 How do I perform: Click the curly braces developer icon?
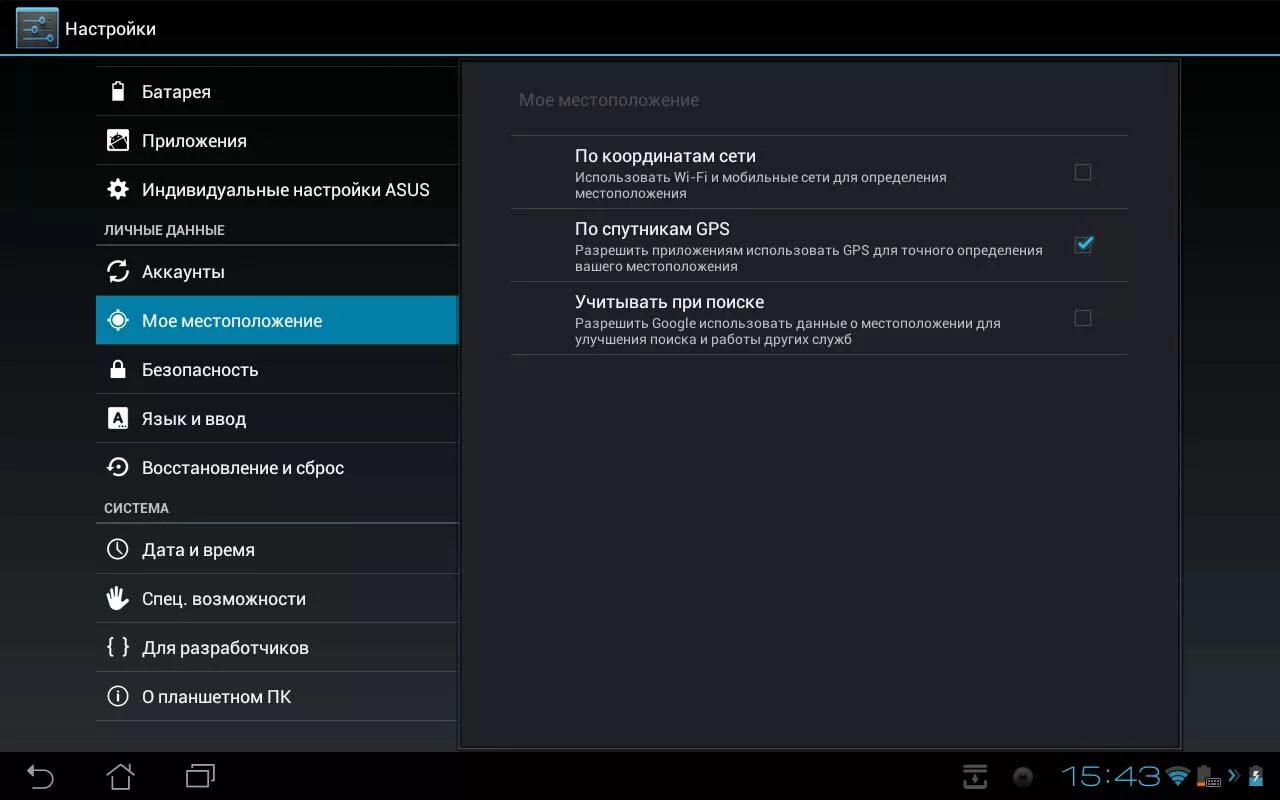click(x=118, y=647)
